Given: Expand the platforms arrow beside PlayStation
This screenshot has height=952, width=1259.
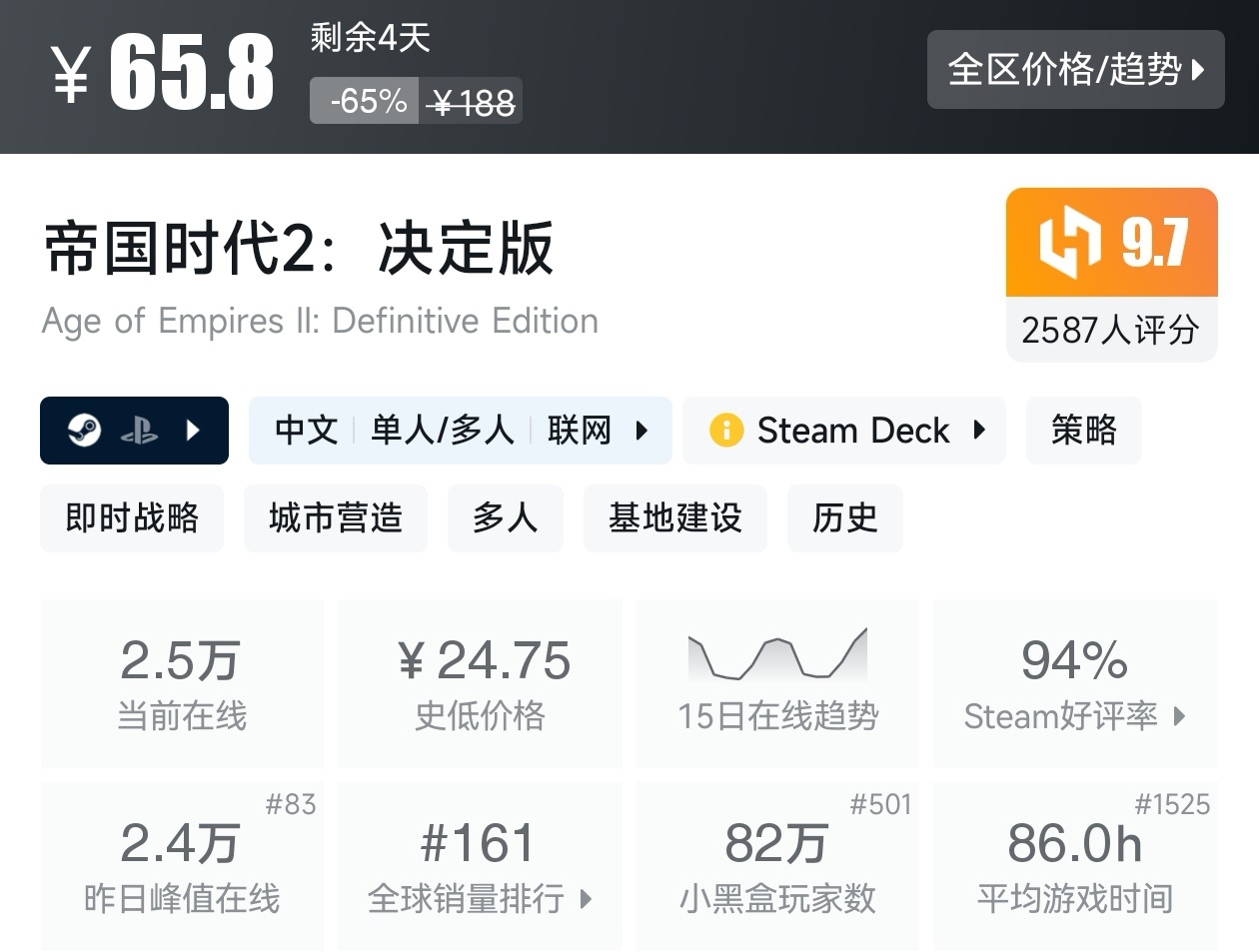Looking at the screenshot, I should click(194, 431).
